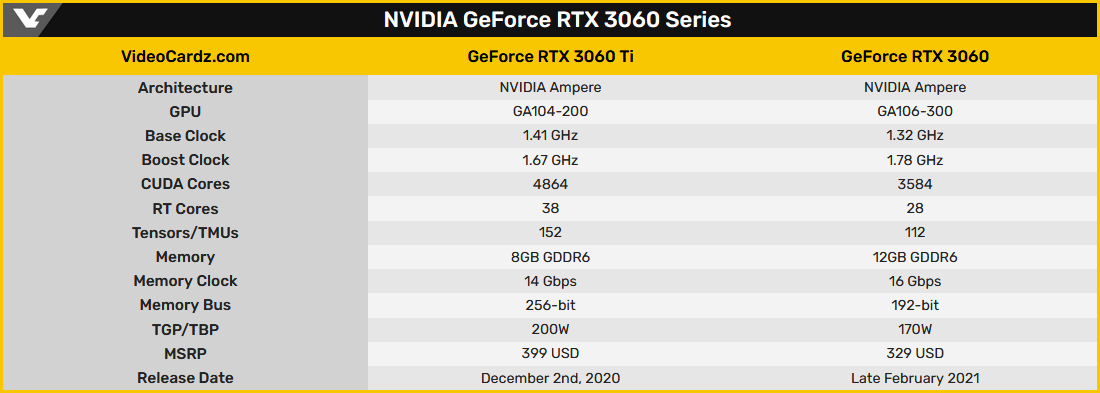The height and width of the screenshot is (393, 1100).
Task: Select the GeForce RTX 3060 Ti column header
Action: pyautogui.click(x=550, y=57)
